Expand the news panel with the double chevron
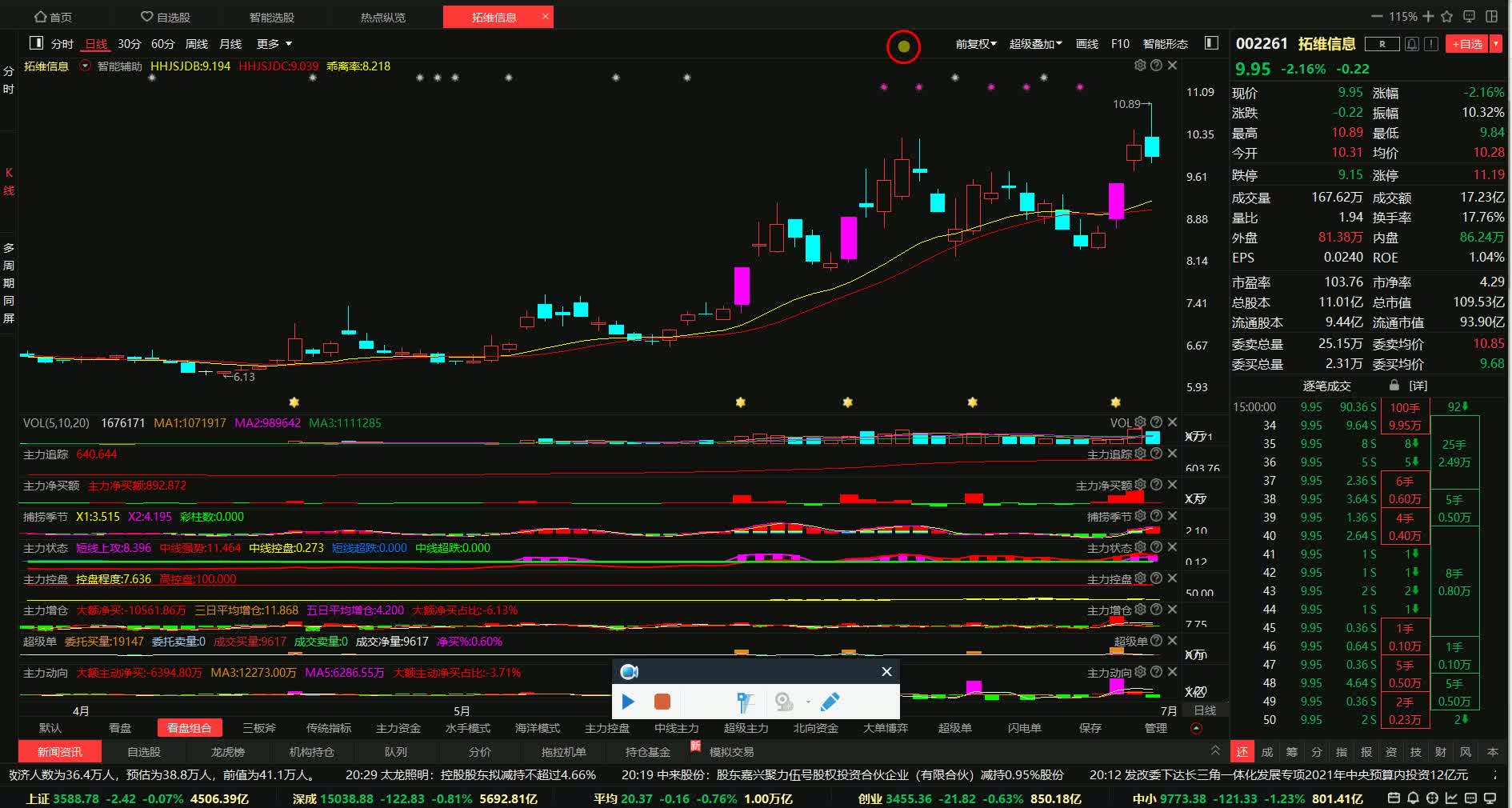1512x808 pixels. pyautogui.click(x=1215, y=750)
